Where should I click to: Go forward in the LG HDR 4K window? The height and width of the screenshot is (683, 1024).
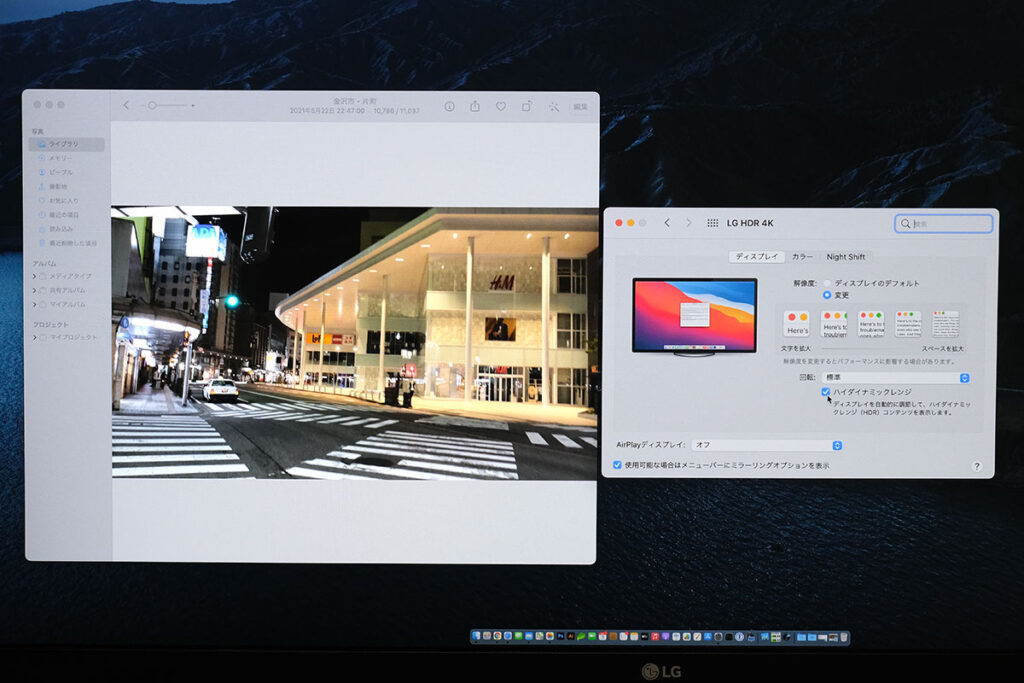click(688, 223)
